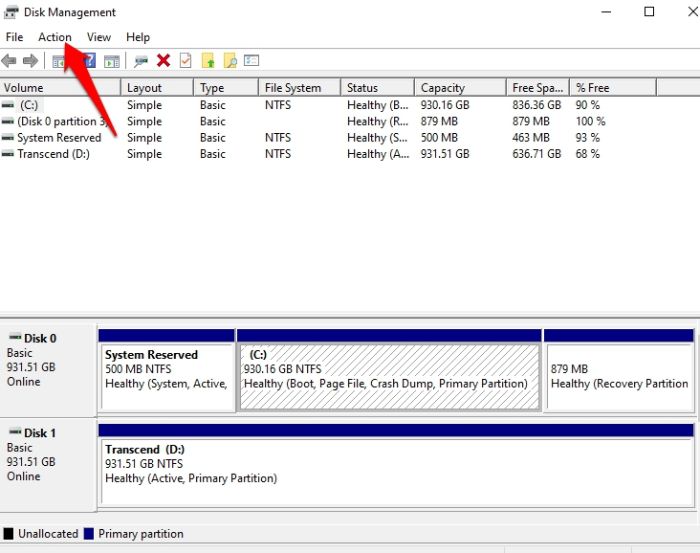
Task: Sort by the Capacity column header
Action: [460, 87]
